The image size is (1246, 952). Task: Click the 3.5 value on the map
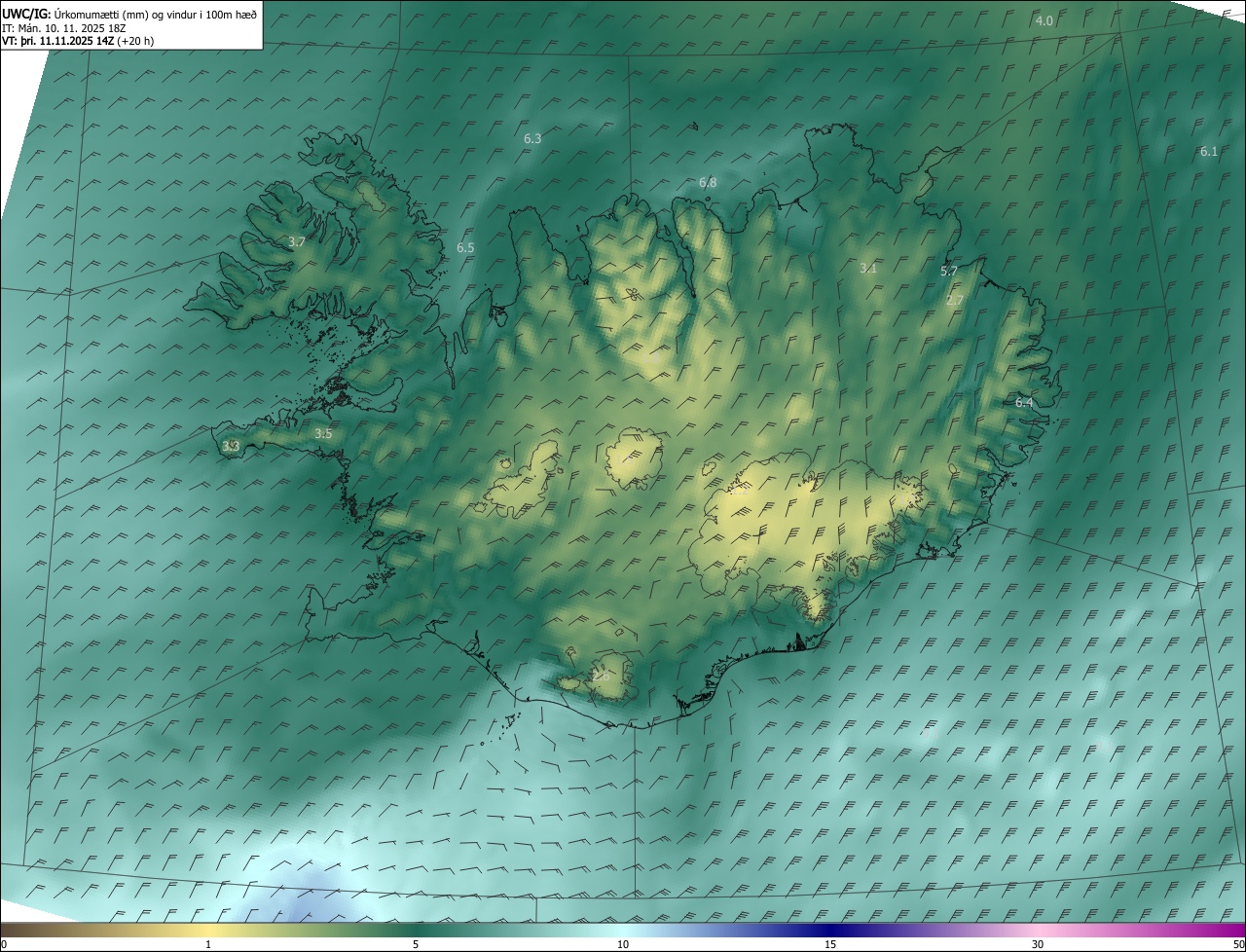point(323,433)
